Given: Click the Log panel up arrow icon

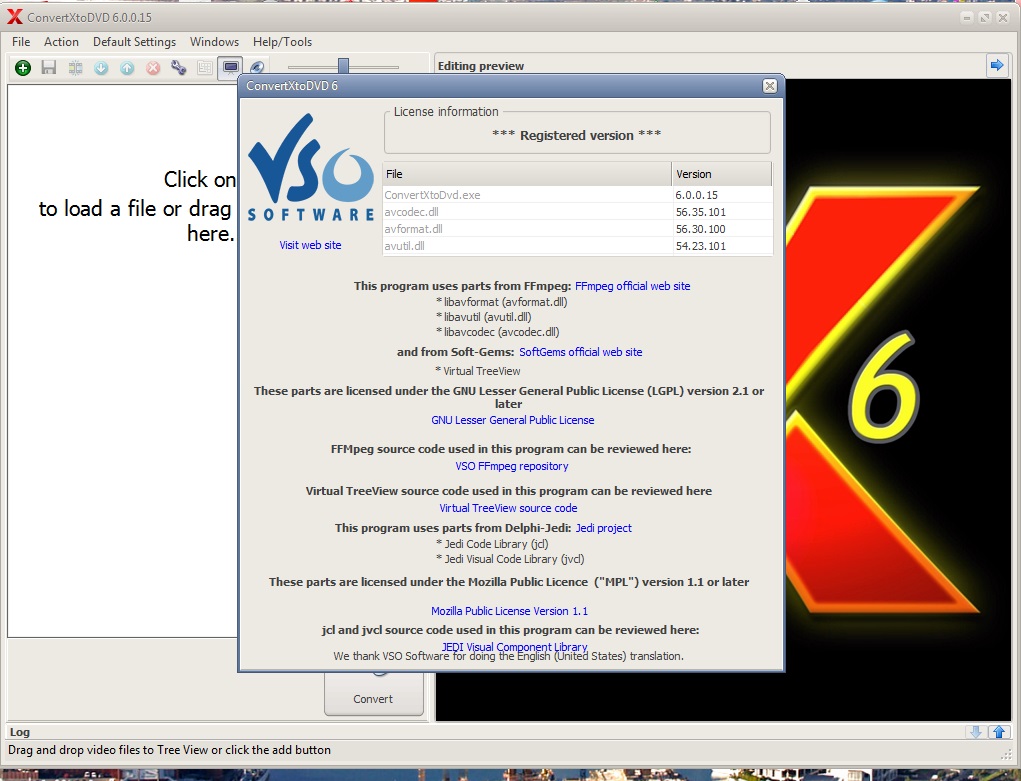Looking at the screenshot, I should pyautogui.click(x=999, y=732).
